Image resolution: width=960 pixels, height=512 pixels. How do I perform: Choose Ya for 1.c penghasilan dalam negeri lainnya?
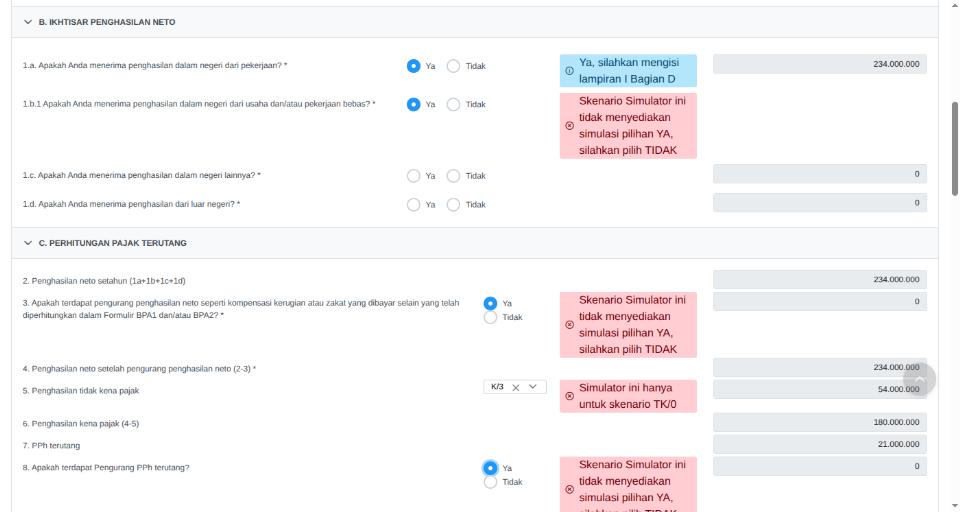pyautogui.click(x=413, y=176)
